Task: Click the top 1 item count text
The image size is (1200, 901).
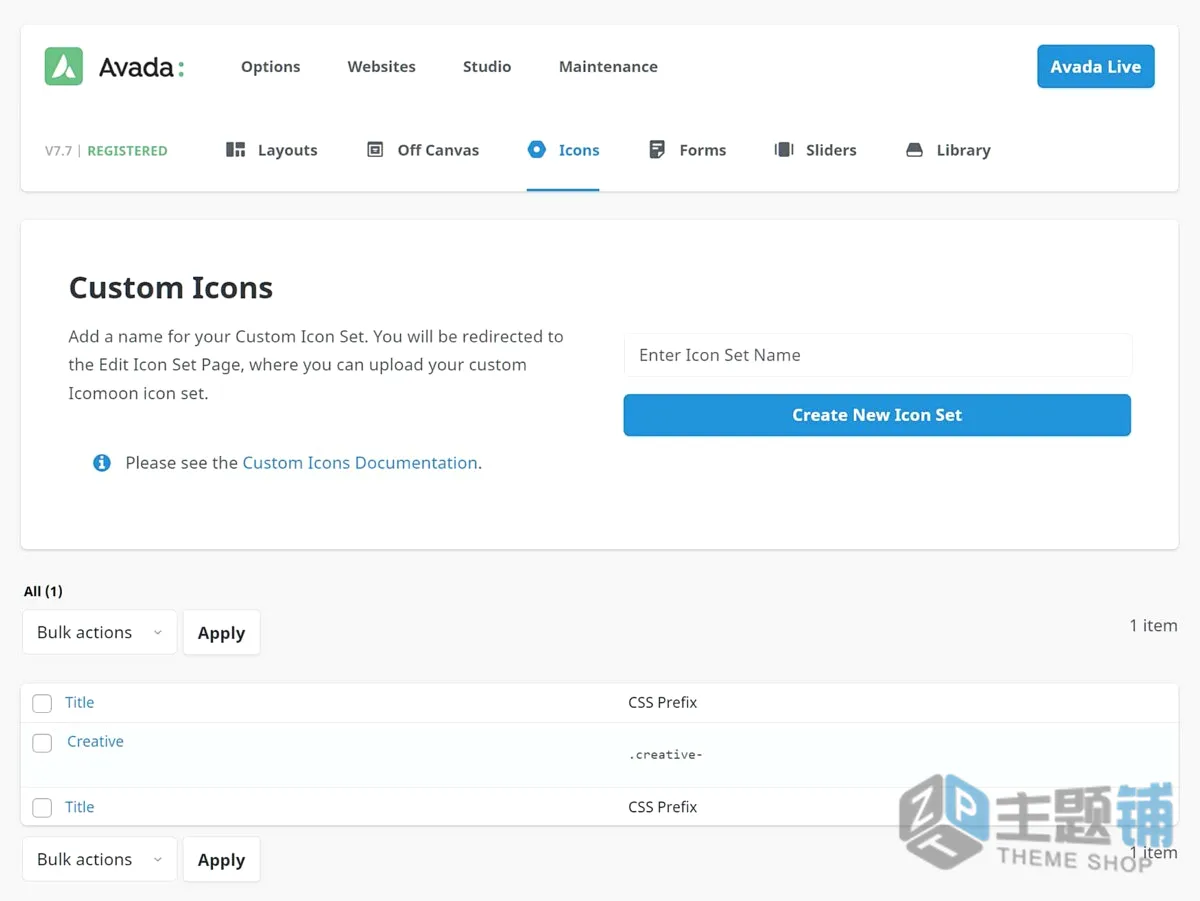Action: [x=1153, y=625]
